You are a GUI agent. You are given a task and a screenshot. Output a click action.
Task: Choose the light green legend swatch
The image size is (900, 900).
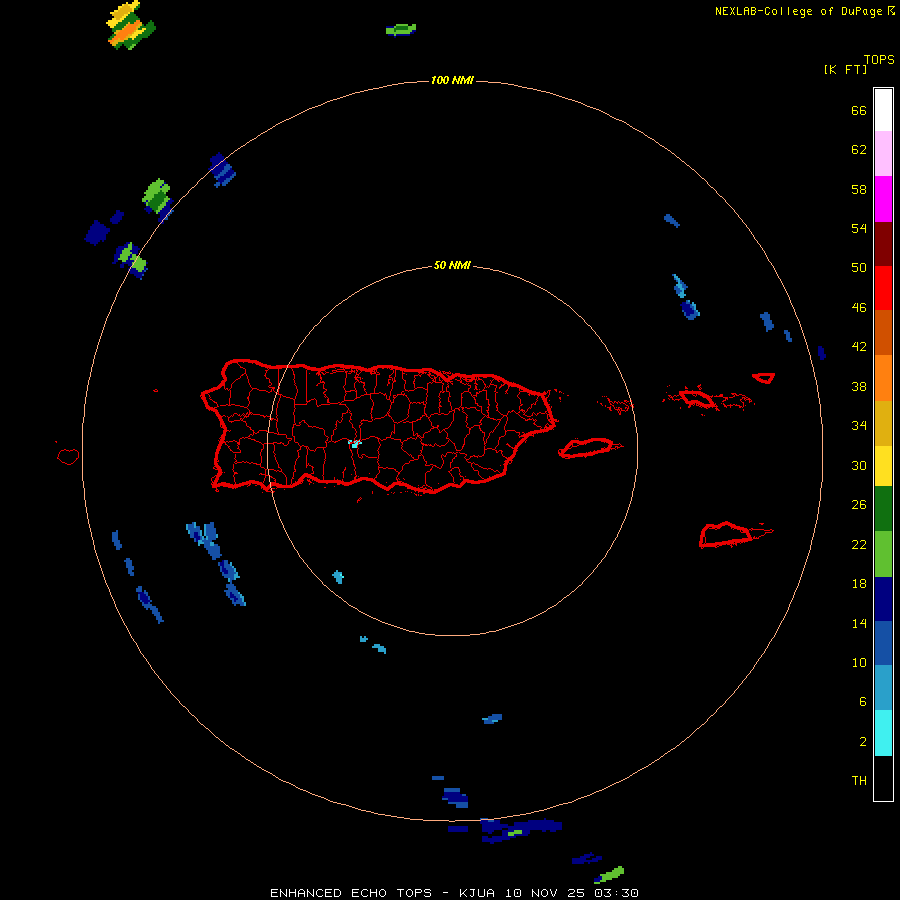point(883,554)
